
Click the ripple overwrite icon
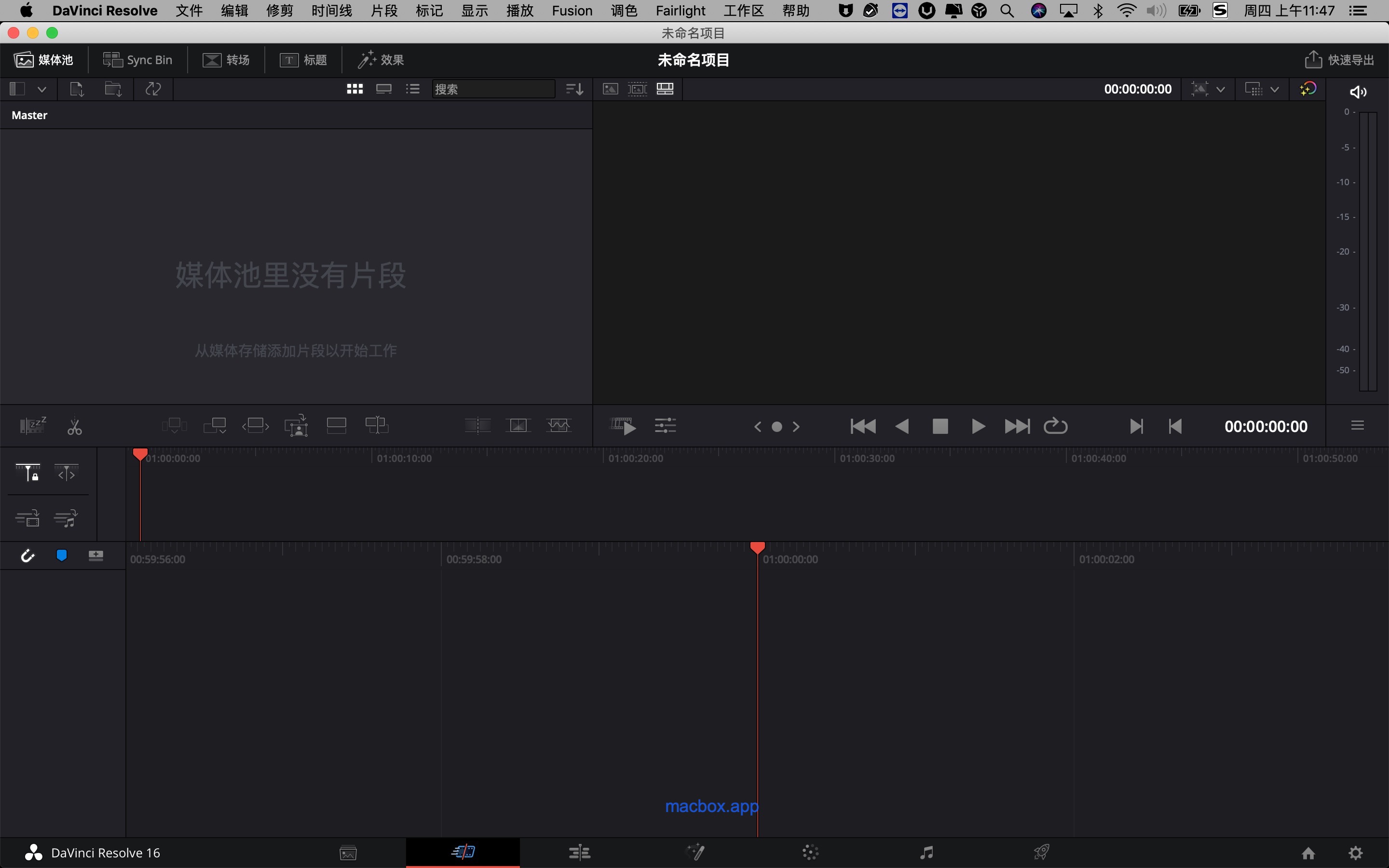pos(256,425)
